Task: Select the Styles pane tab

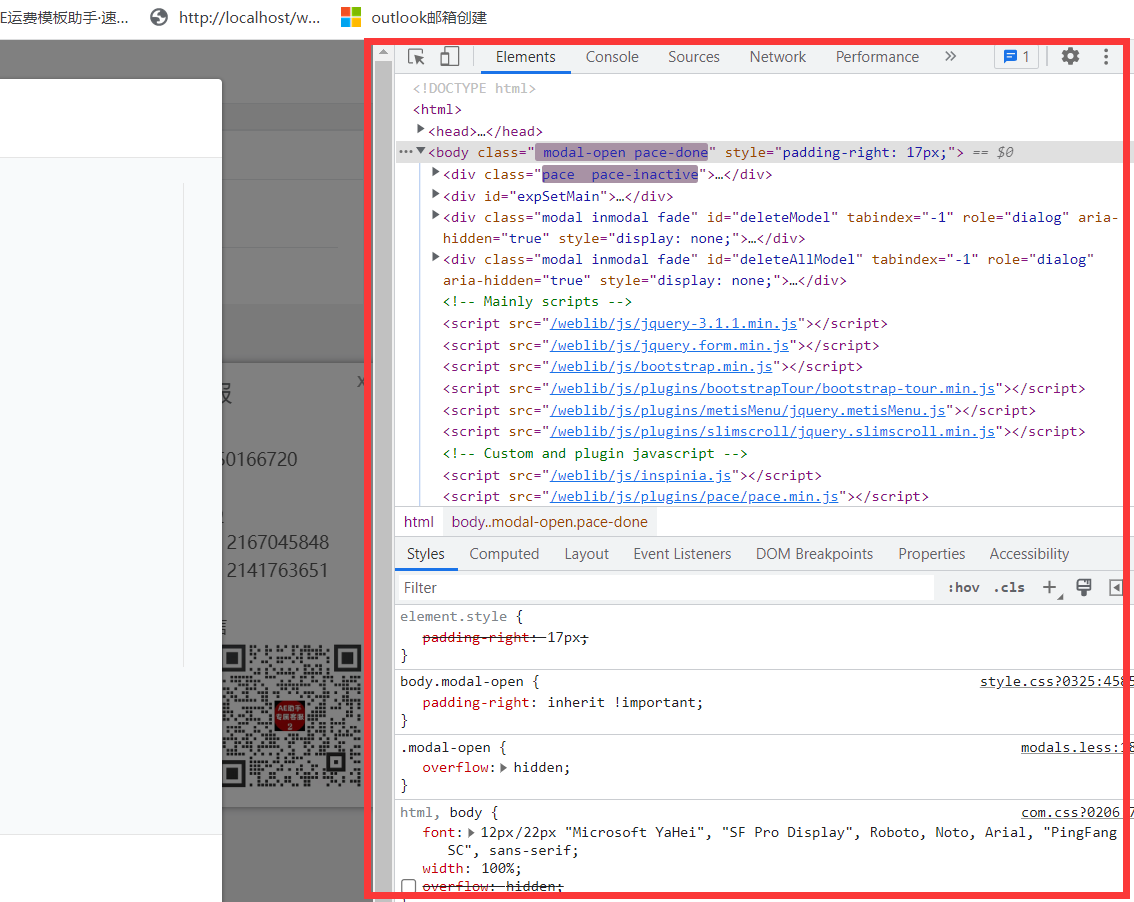Action: tap(425, 554)
